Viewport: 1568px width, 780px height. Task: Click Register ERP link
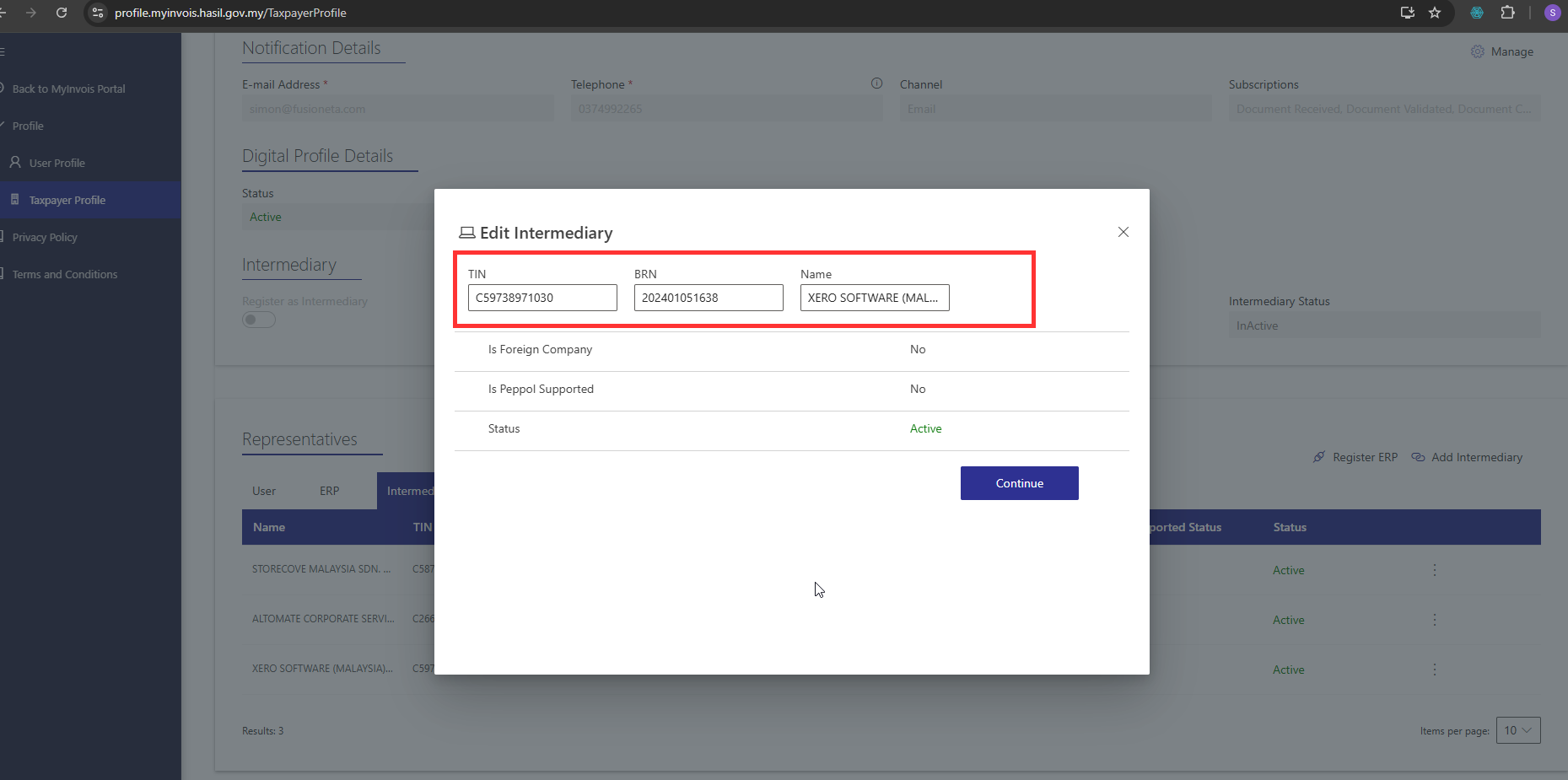tap(1355, 457)
